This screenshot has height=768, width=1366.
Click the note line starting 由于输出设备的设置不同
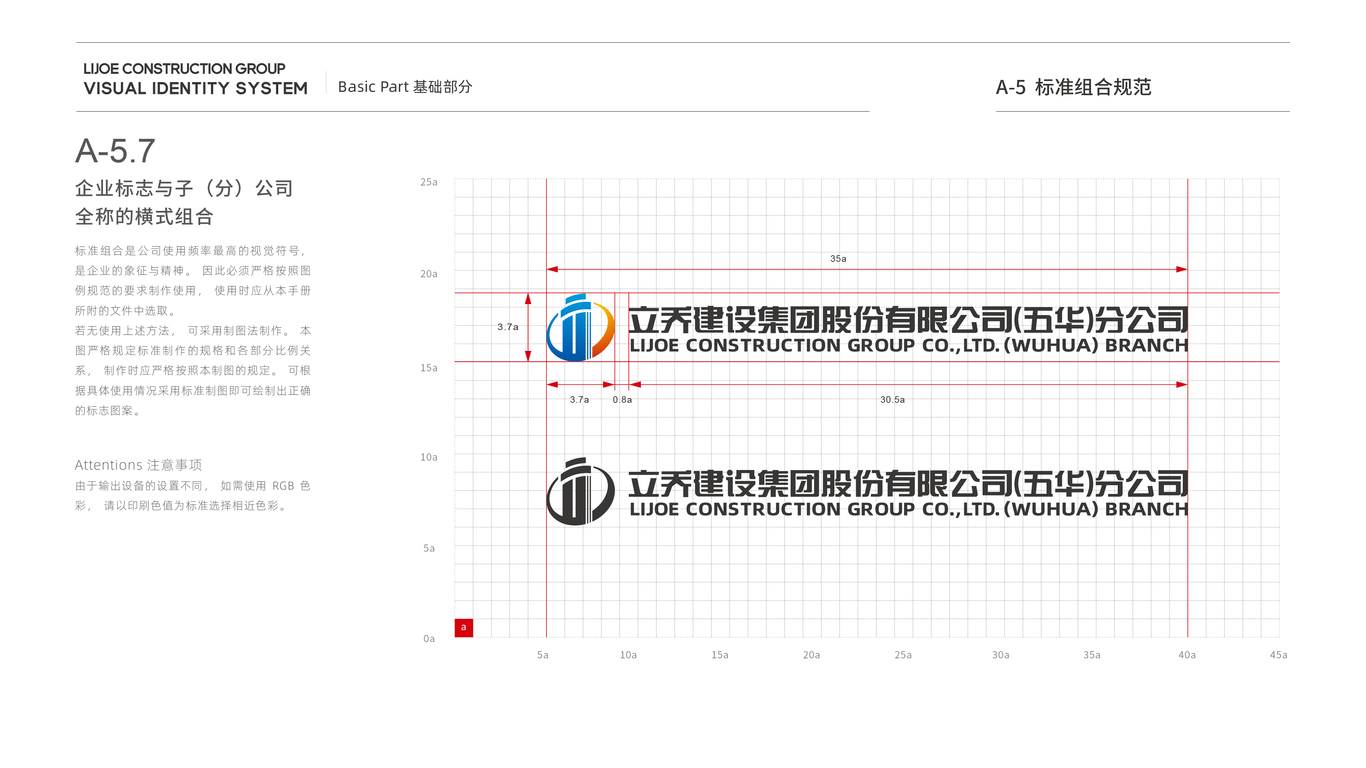pyautogui.click(x=193, y=485)
